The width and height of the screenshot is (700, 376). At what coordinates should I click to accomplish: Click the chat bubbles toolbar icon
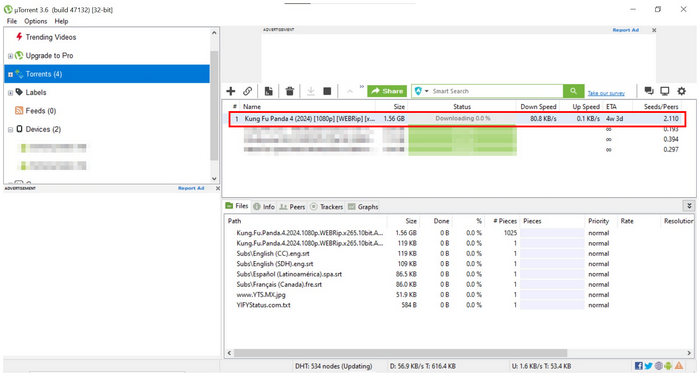click(x=649, y=91)
